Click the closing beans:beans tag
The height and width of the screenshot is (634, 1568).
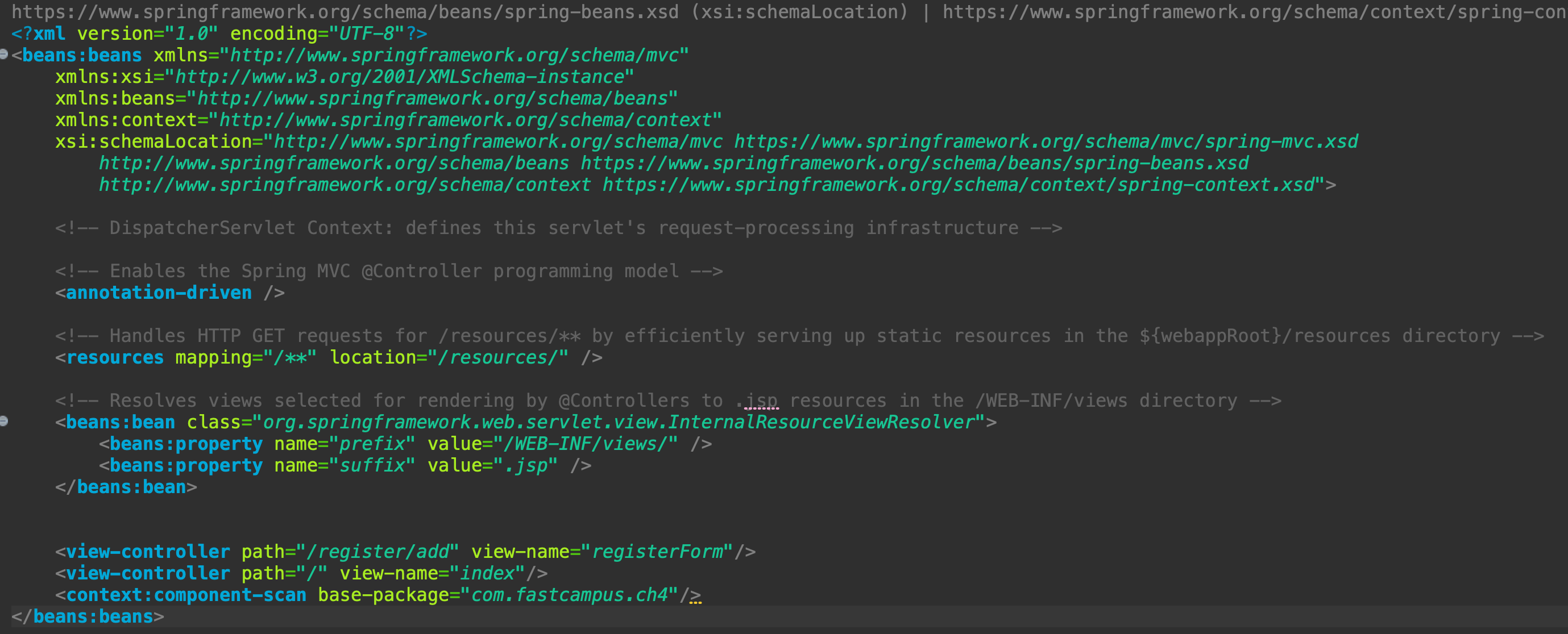click(x=93, y=617)
